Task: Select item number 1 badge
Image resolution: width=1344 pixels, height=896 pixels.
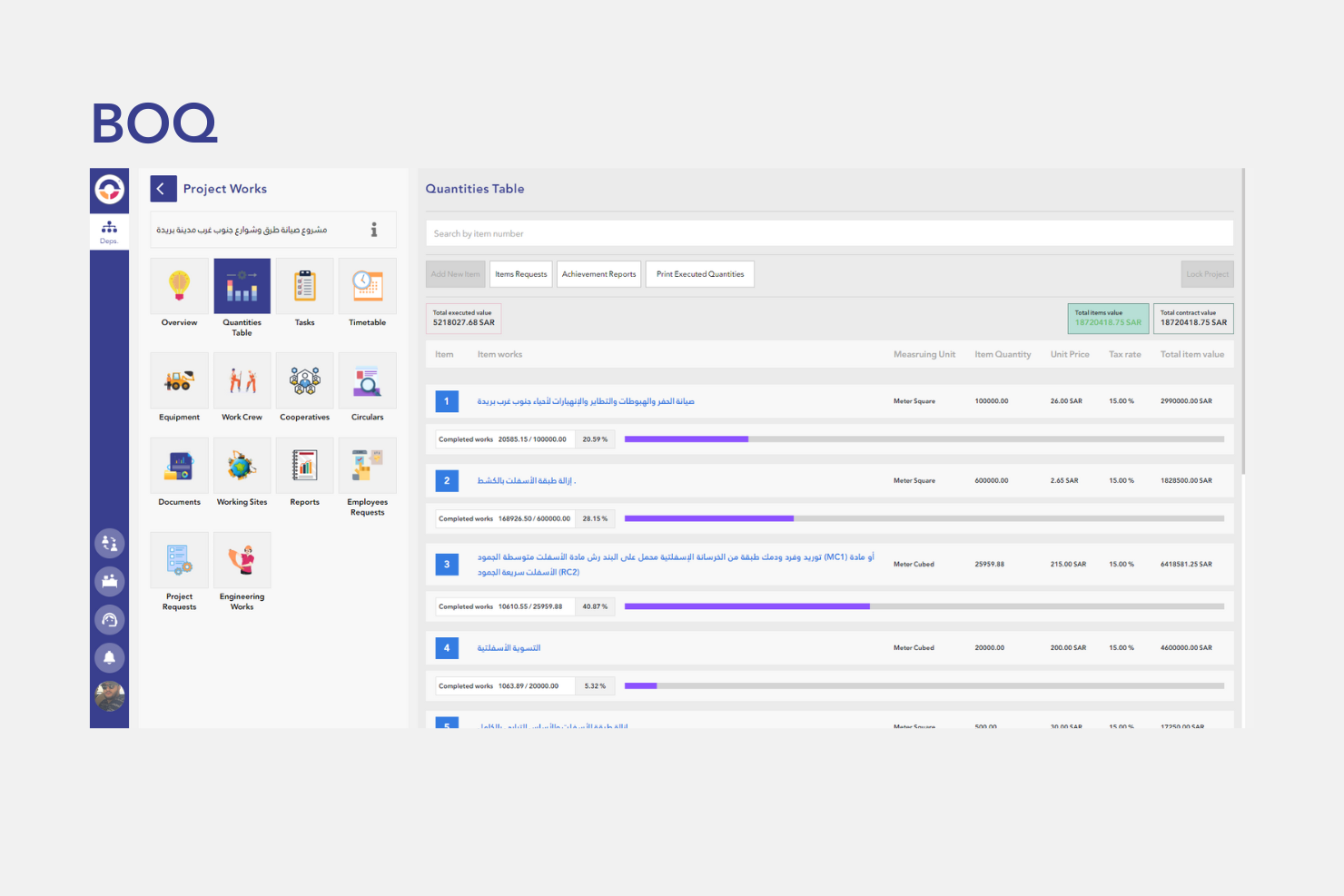Action: click(x=447, y=401)
